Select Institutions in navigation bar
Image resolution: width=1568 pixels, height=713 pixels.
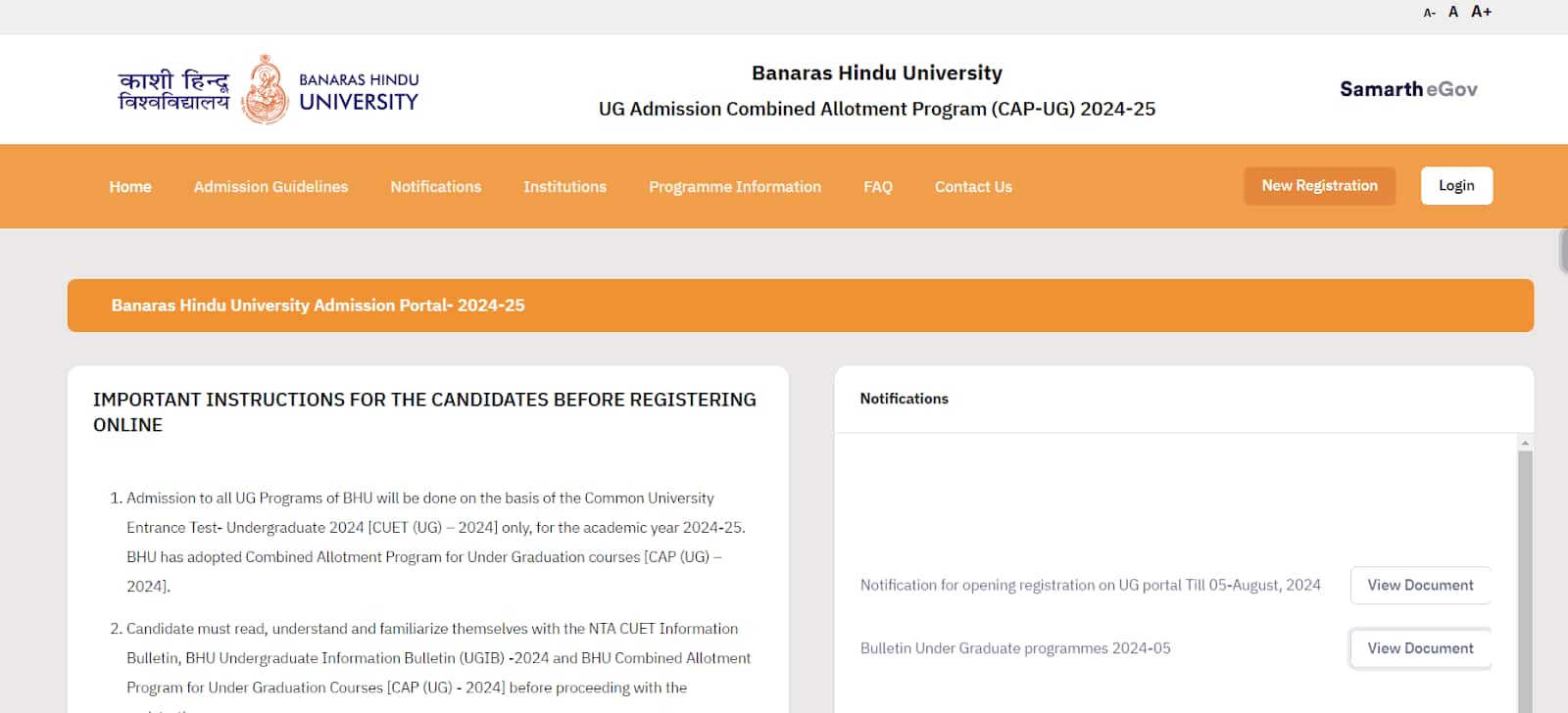[x=564, y=186]
